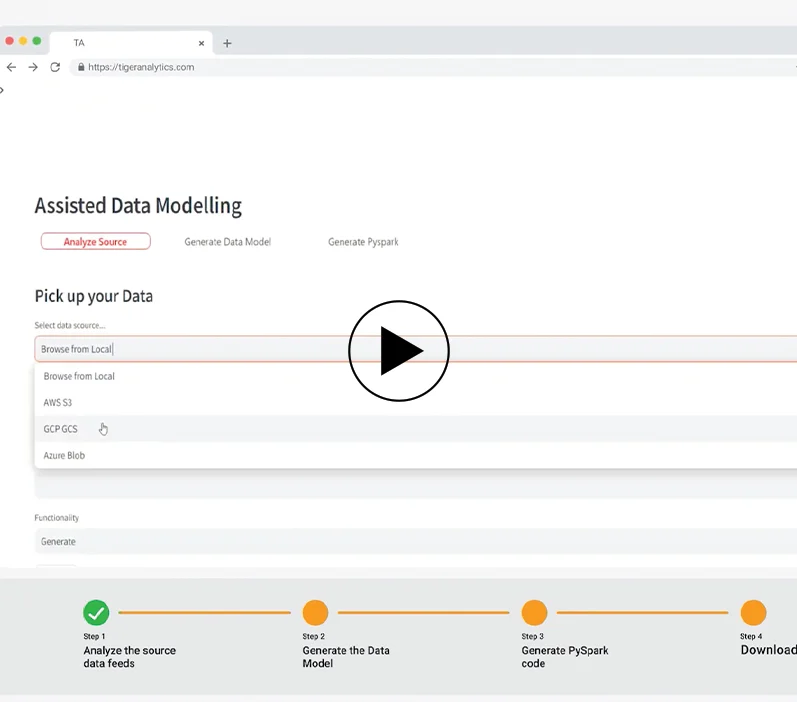Screen dimensions: 797x702
Task: Click the orange Step 3 circle
Action: tap(534, 613)
